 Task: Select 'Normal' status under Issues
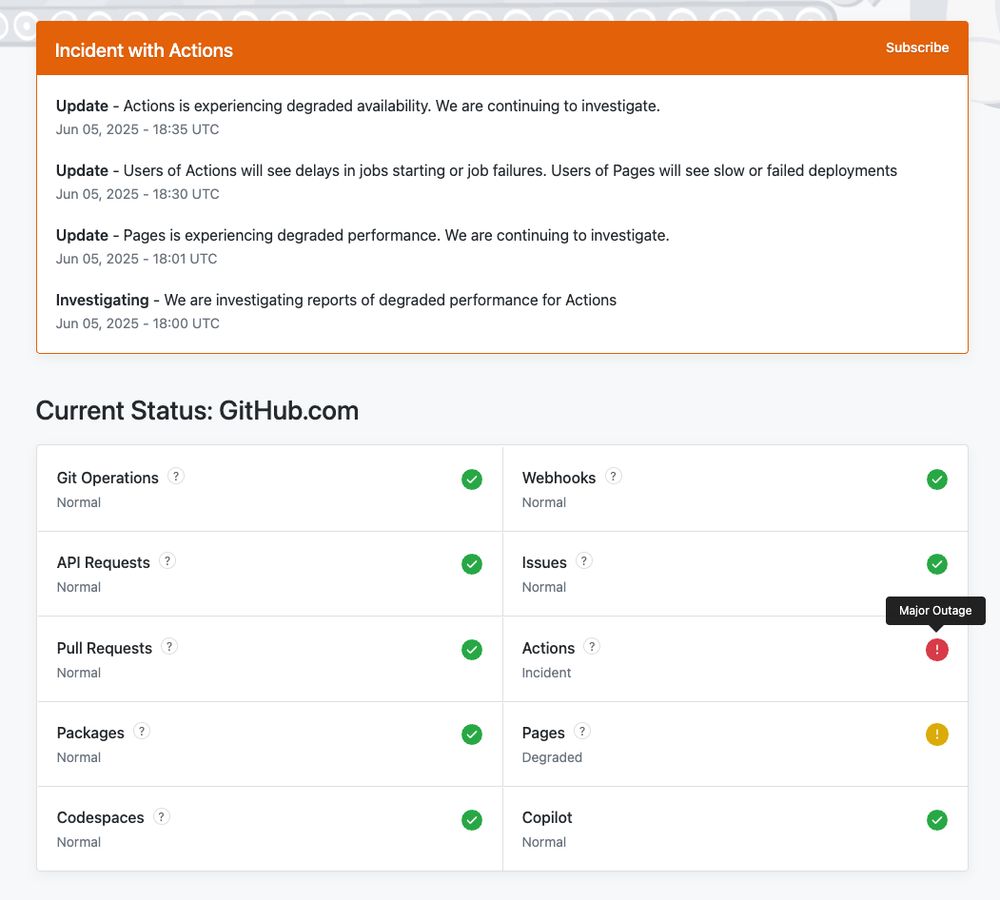click(x=544, y=587)
